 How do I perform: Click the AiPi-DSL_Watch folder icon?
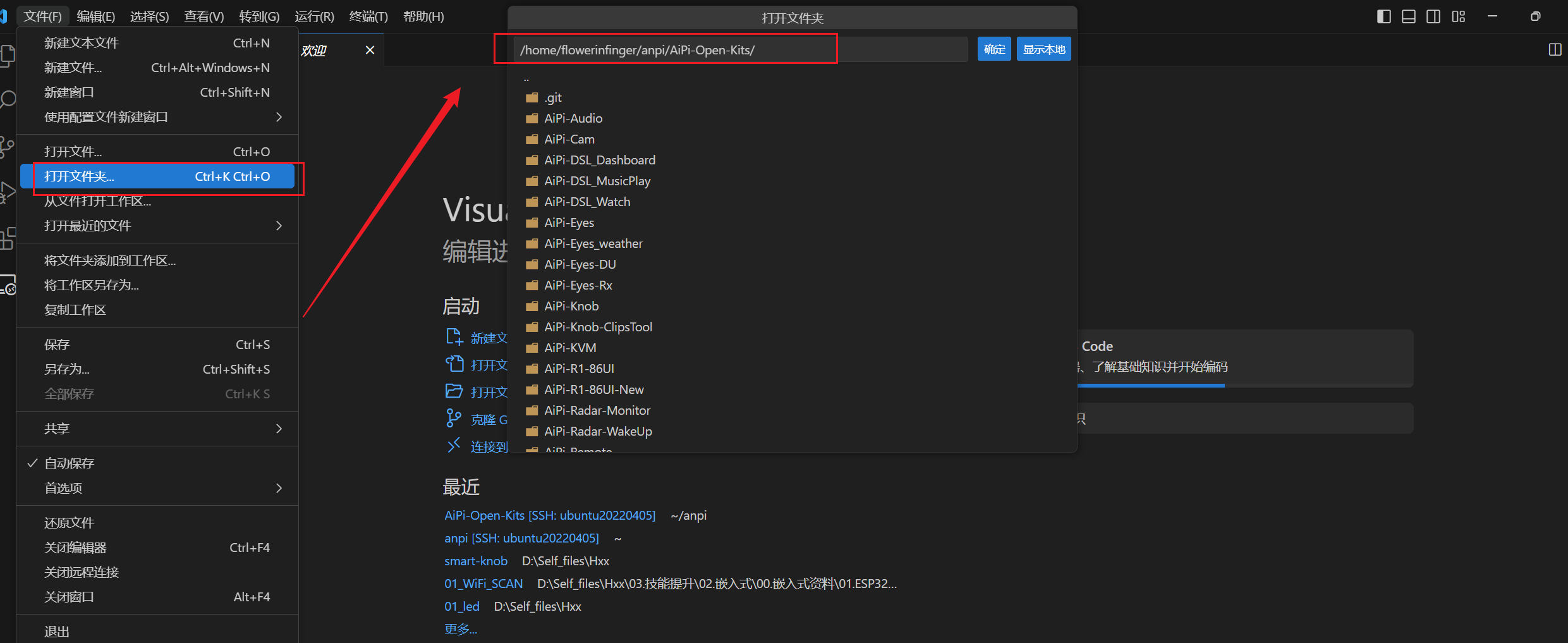coord(532,202)
